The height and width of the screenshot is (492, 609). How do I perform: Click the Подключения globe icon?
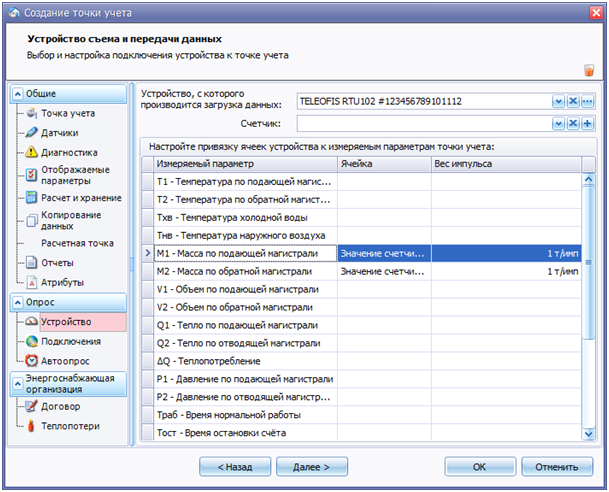coord(31,341)
